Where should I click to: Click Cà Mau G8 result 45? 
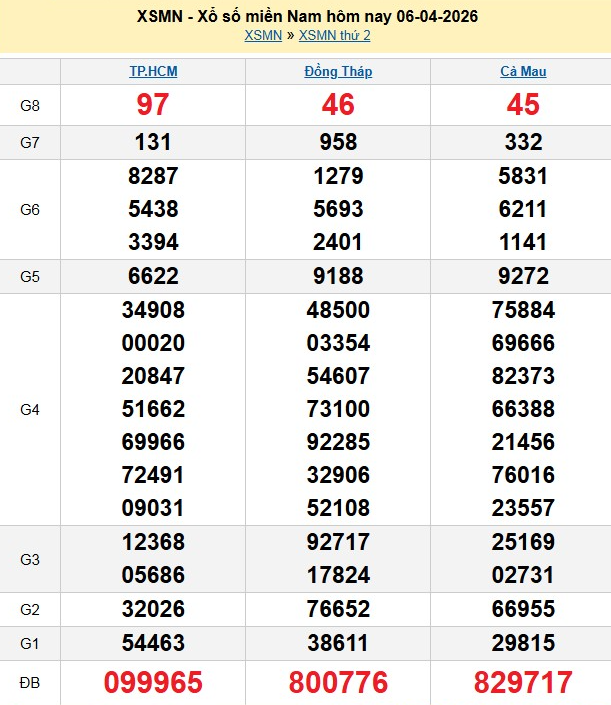[523, 105]
